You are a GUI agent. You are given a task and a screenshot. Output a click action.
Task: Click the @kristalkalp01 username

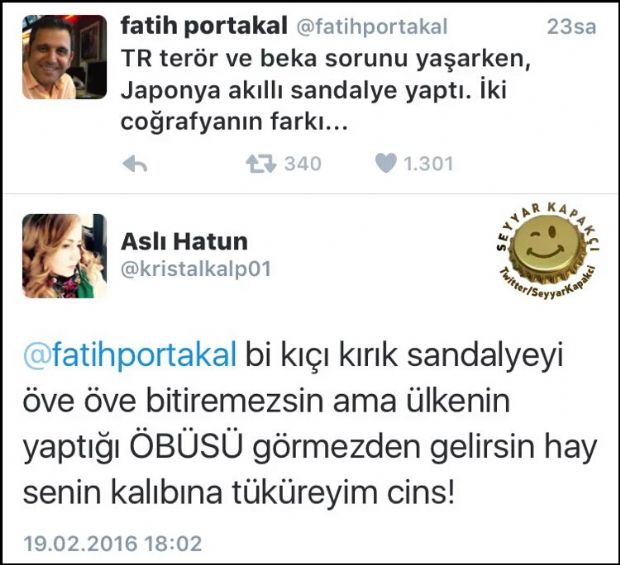[x=196, y=269]
